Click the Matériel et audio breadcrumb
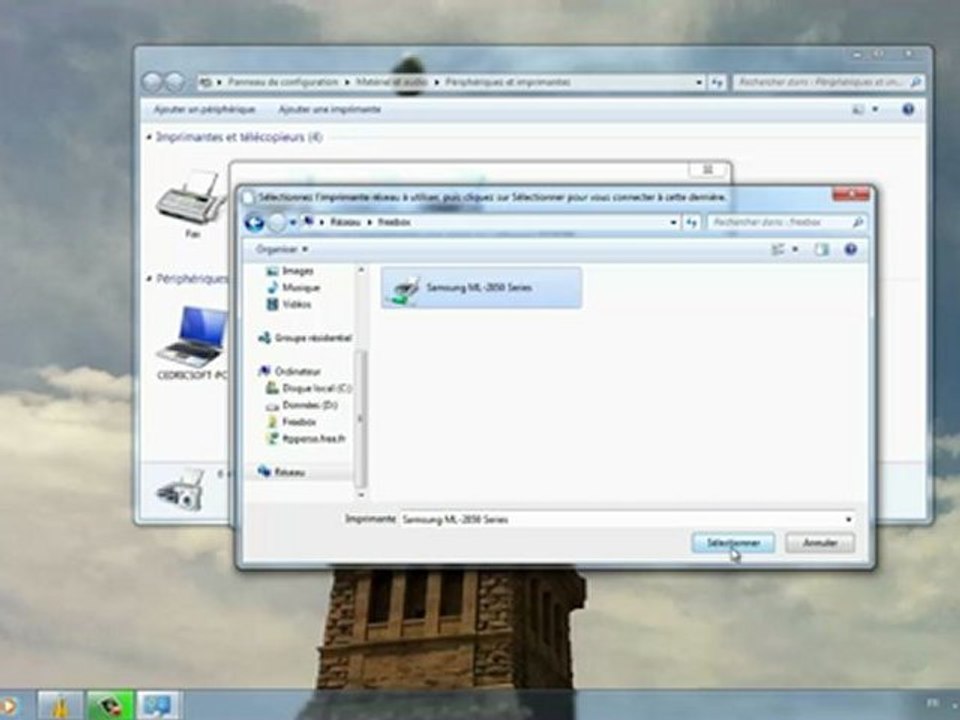Viewport: 960px width, 720px height. tap(391, 82)
